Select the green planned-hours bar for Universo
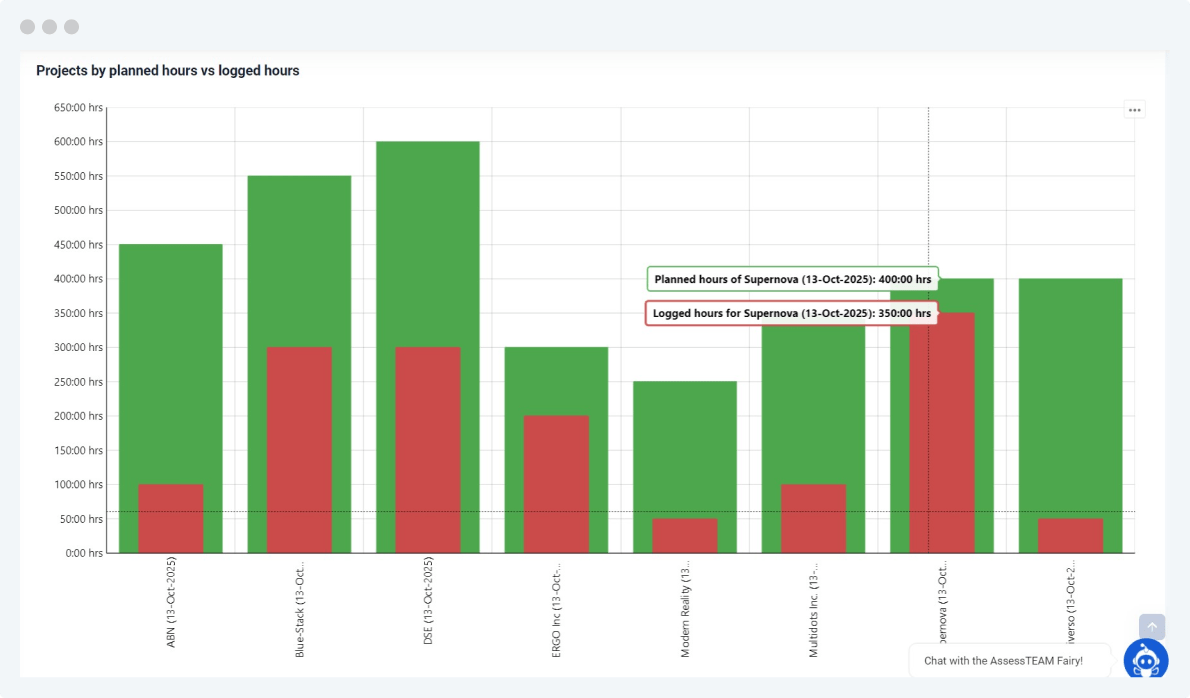The image size is (1190, 698). [x=1070, y=400]
